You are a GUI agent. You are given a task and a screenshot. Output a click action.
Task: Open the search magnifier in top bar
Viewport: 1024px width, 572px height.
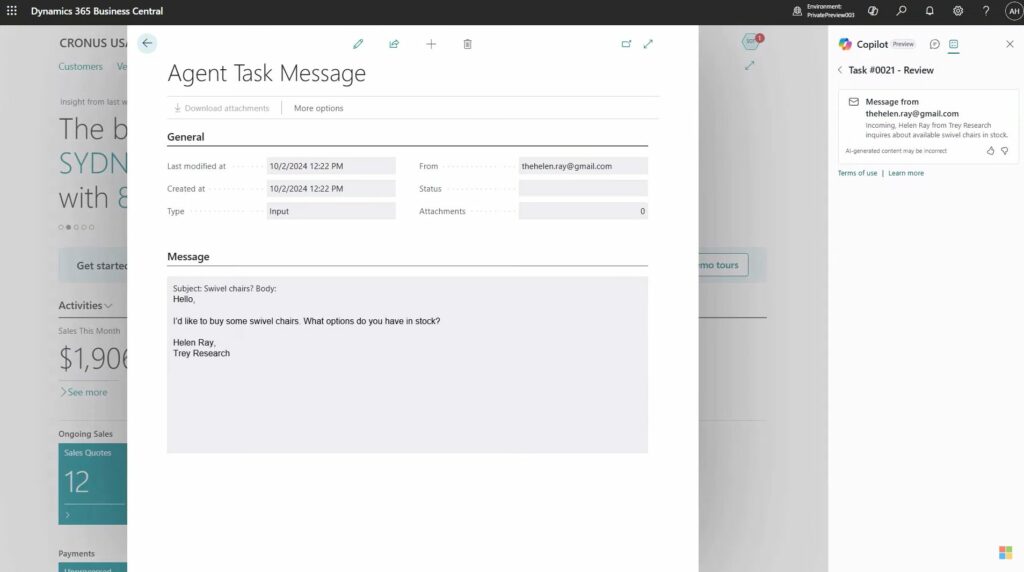coord(901,11)
